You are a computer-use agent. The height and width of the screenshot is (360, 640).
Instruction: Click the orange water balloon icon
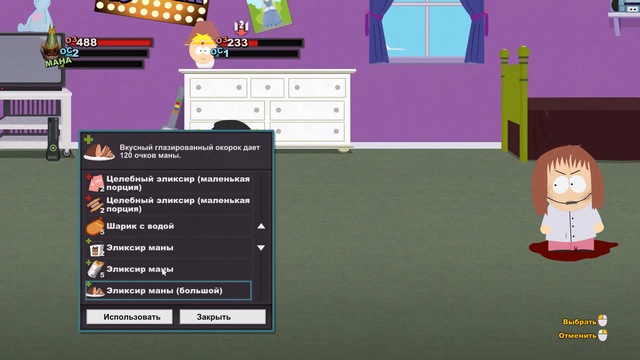(x=95, y=227)
